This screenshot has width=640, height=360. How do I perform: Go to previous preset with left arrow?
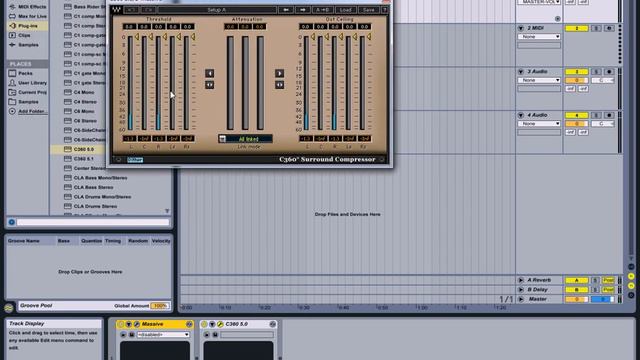point(286,9)
